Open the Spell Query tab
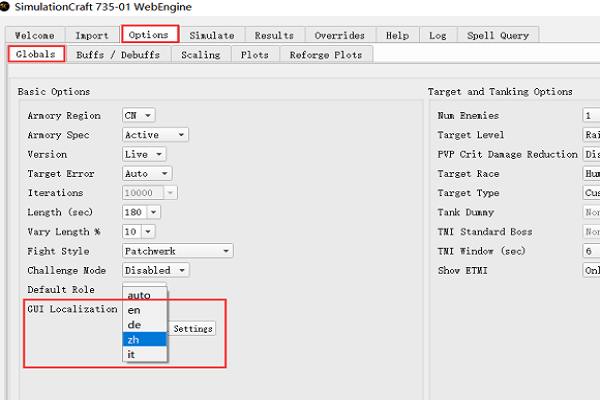Image resolution: width=600 pixels, height=400 pixels. 498,36
